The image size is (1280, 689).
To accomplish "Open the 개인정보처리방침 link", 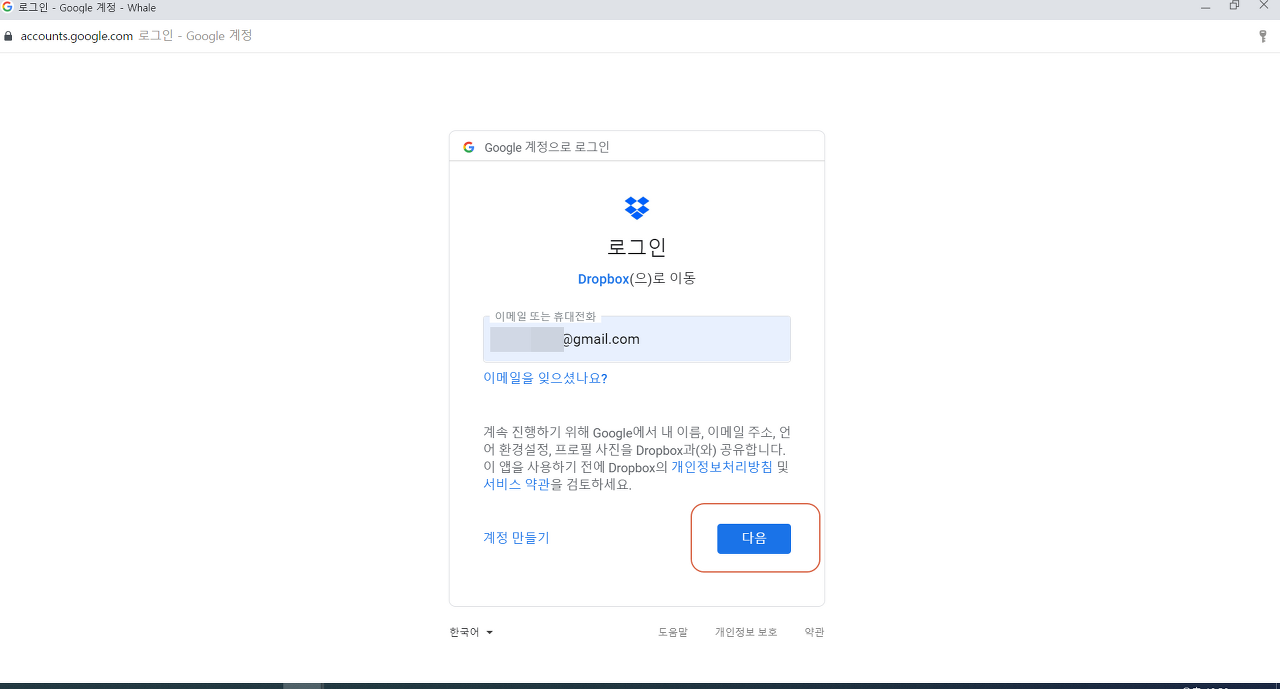I will pos(722,467).
